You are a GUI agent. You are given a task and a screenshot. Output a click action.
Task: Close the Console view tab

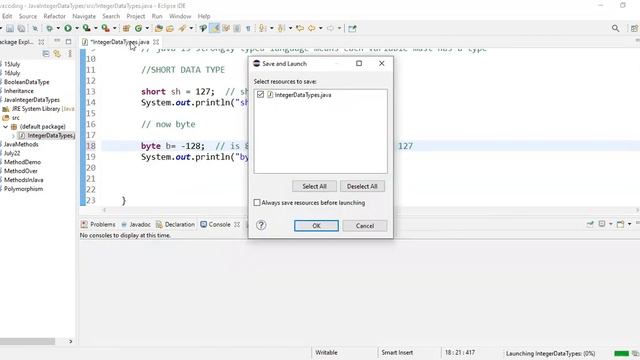pyautogui.click(x=237, y=224)
